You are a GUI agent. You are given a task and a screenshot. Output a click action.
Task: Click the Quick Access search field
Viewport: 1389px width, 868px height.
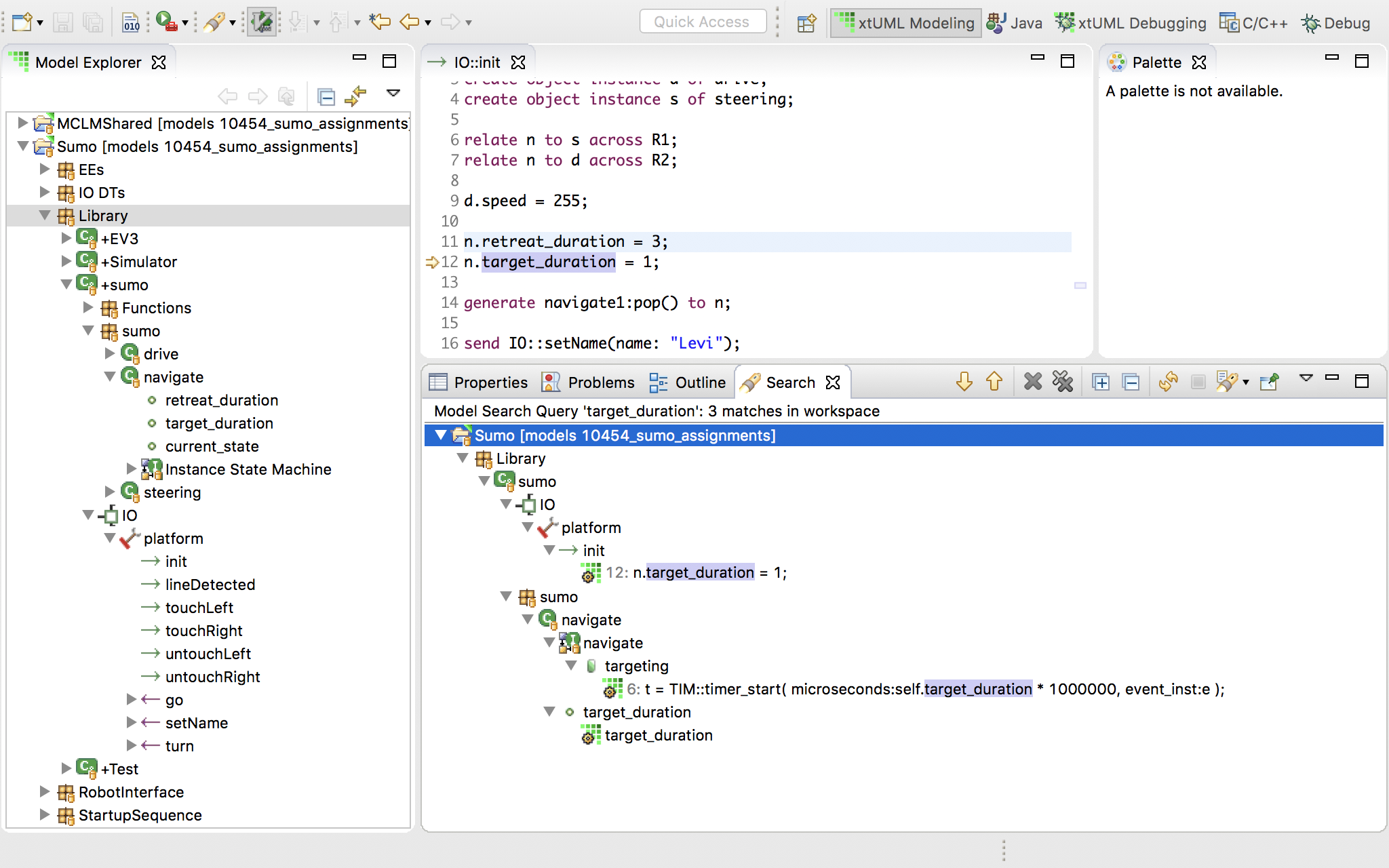pyautogui.click(x=703, y=22)
